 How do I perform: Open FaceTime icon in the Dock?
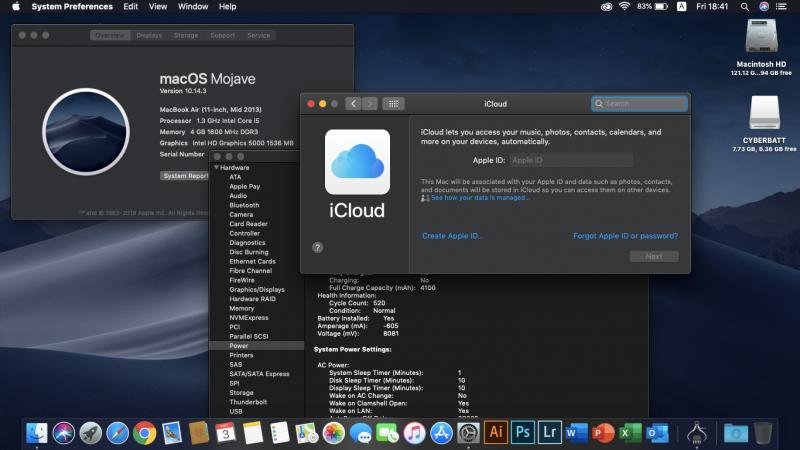pyautogui.click(x=388, y=433)
